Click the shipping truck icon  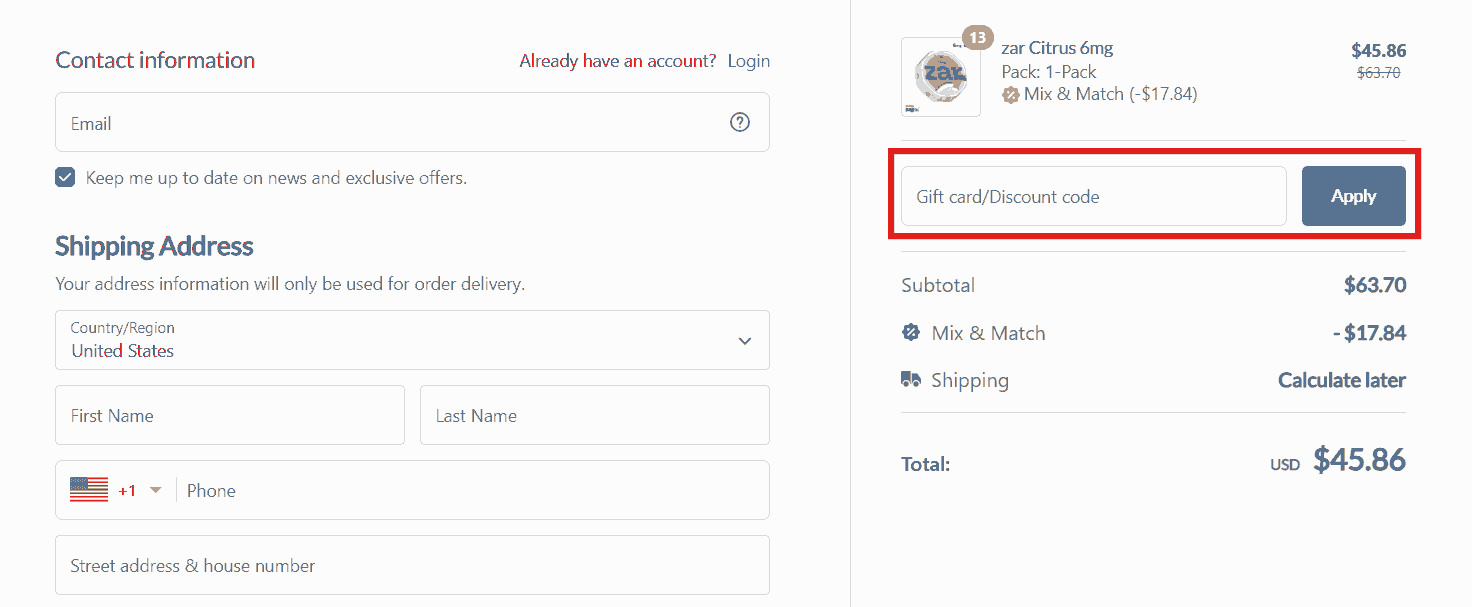911,380
